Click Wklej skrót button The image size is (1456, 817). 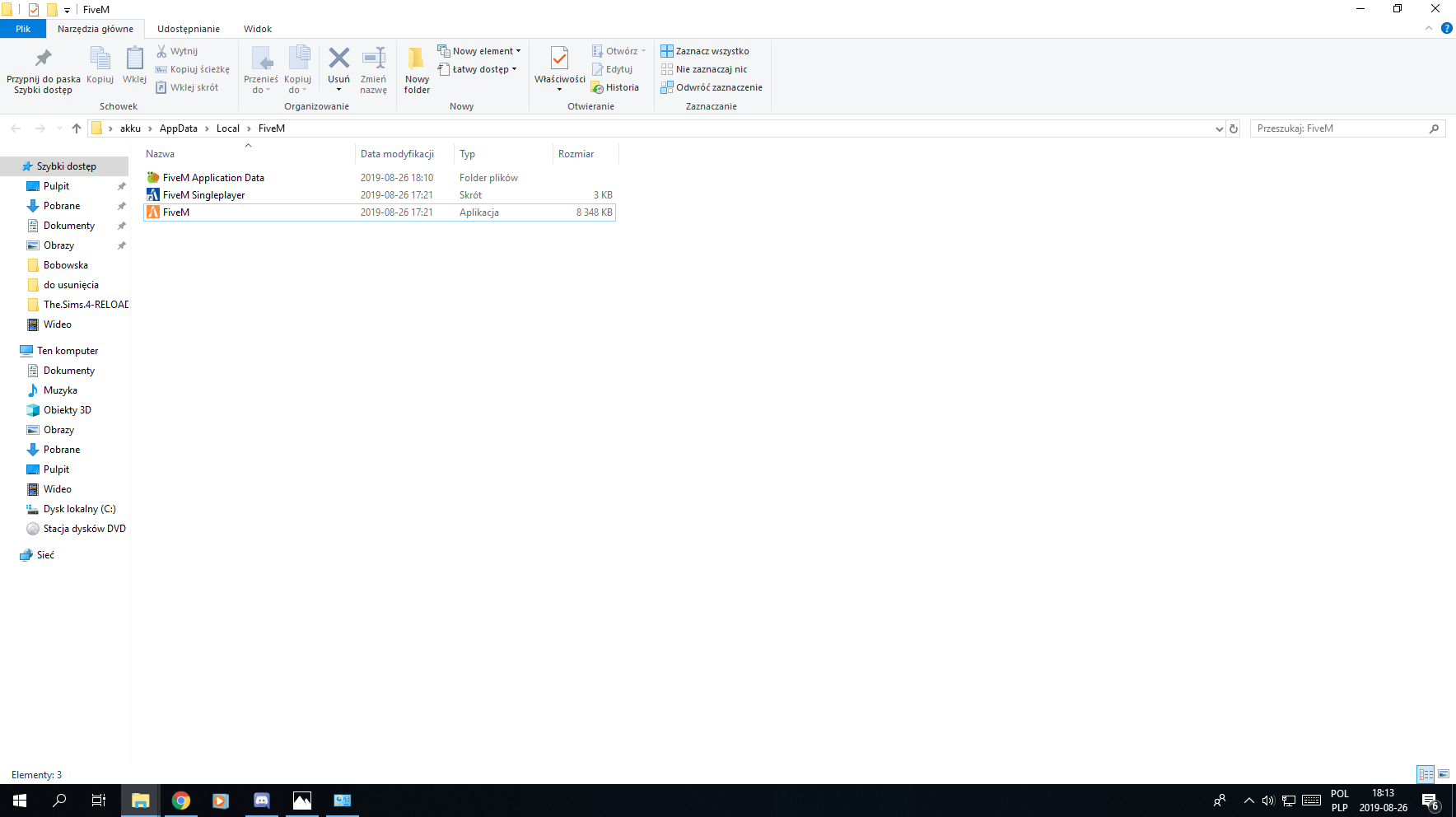point(187,87)
